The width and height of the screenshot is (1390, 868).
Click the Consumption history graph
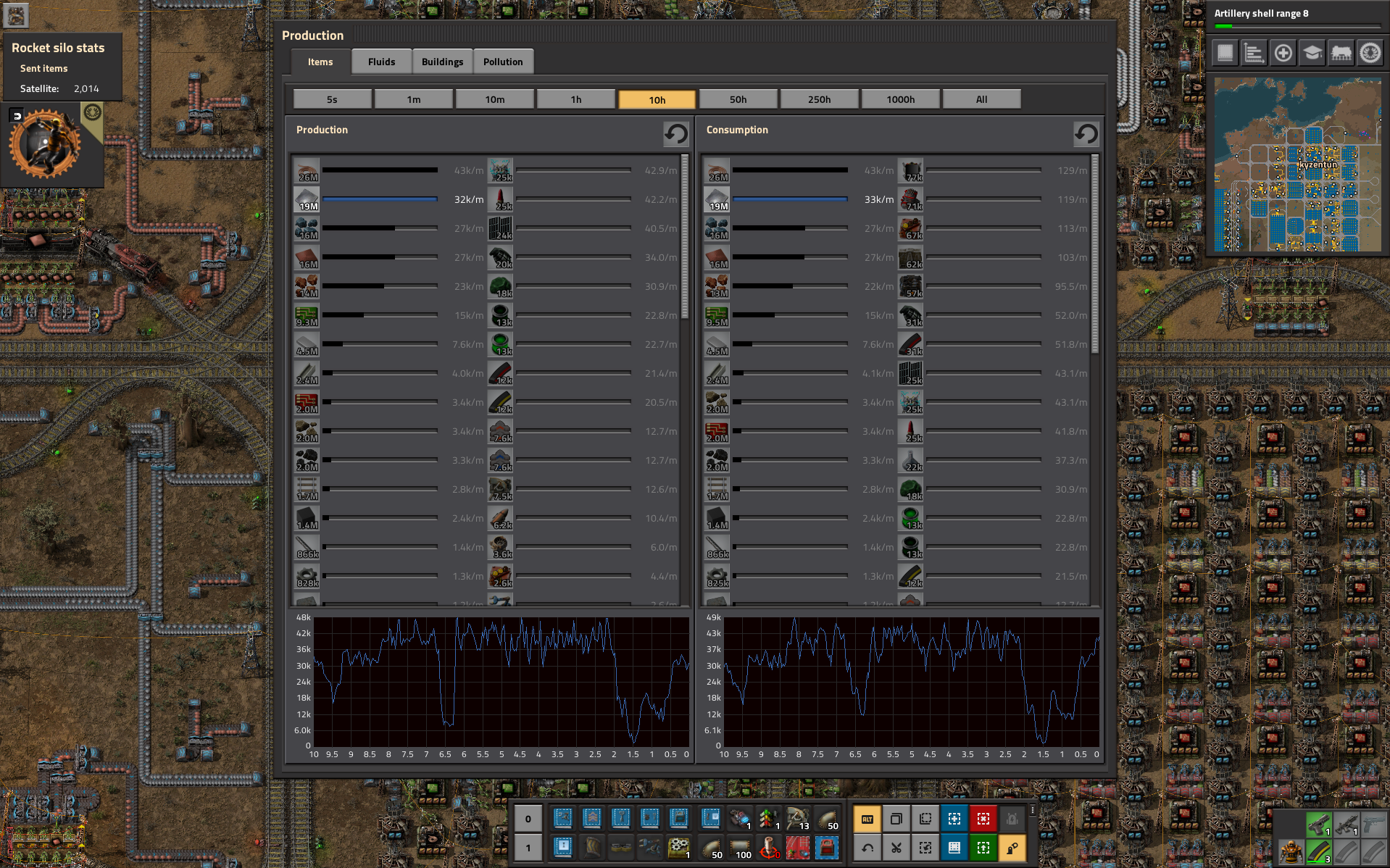click(911, 681)
